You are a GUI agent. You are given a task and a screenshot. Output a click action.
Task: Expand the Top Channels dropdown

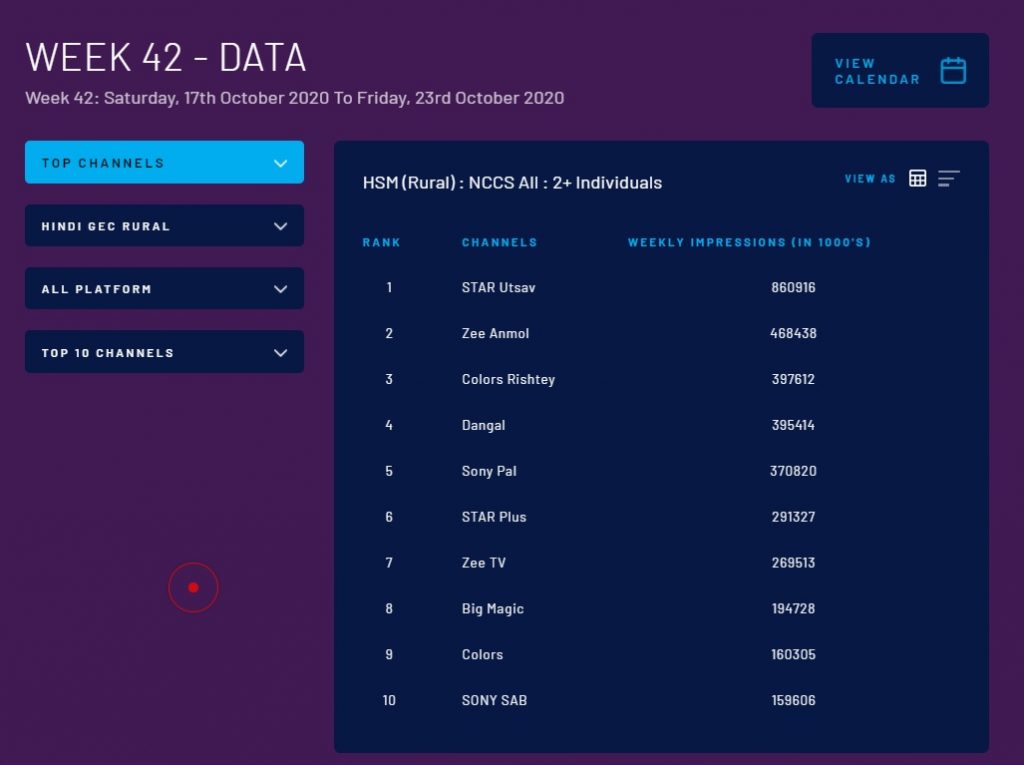click(x=164, y=162)
